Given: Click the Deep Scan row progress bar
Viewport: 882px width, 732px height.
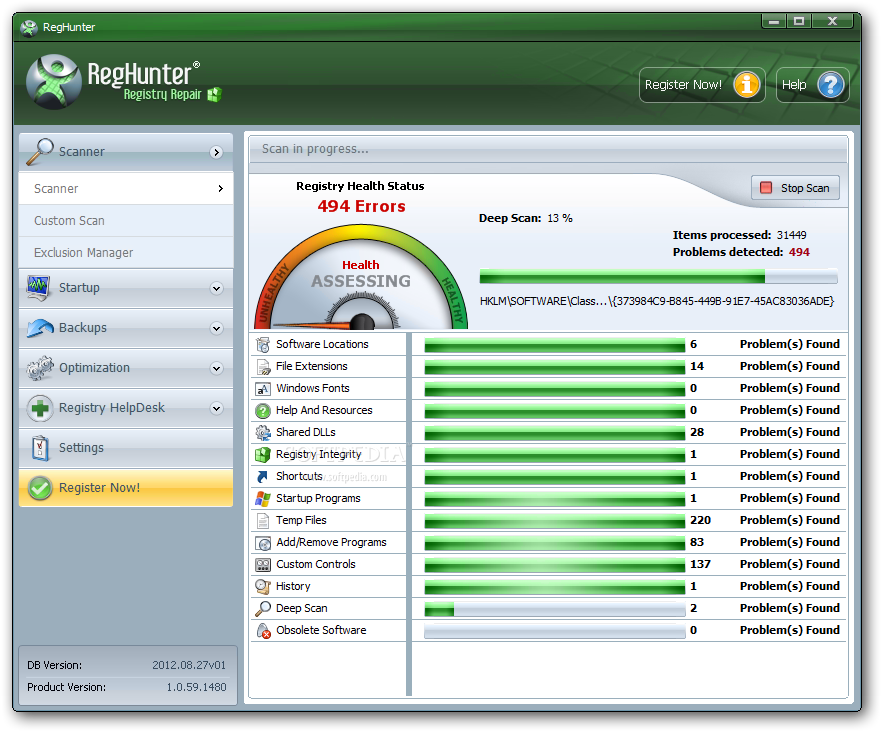Looking at the screenshot, I should 555,609.
